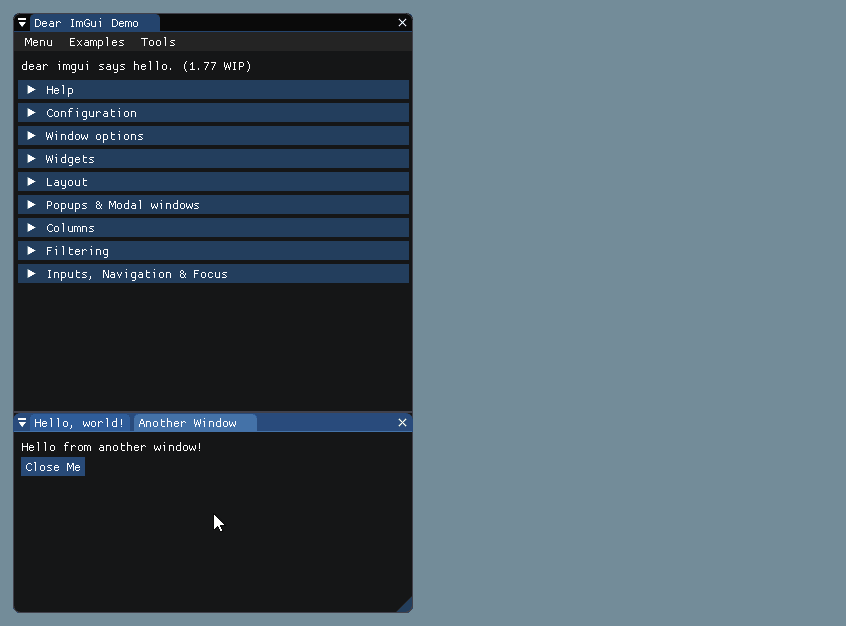This screenshot has width=846, height=626.
Task: Switch to the Another Window tab
Action: (x=195, y=422)
